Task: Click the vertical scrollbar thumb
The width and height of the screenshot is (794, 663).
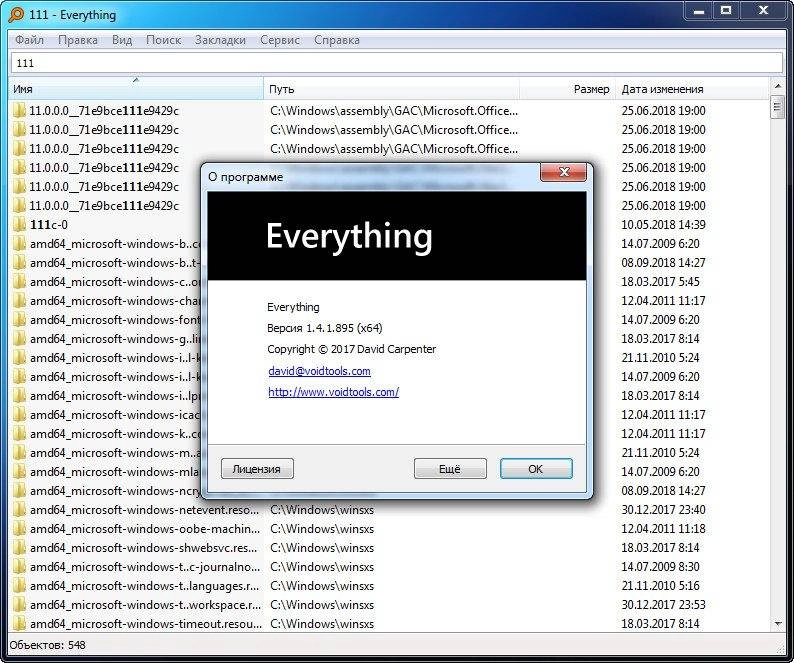Action: tap(778, 107)
